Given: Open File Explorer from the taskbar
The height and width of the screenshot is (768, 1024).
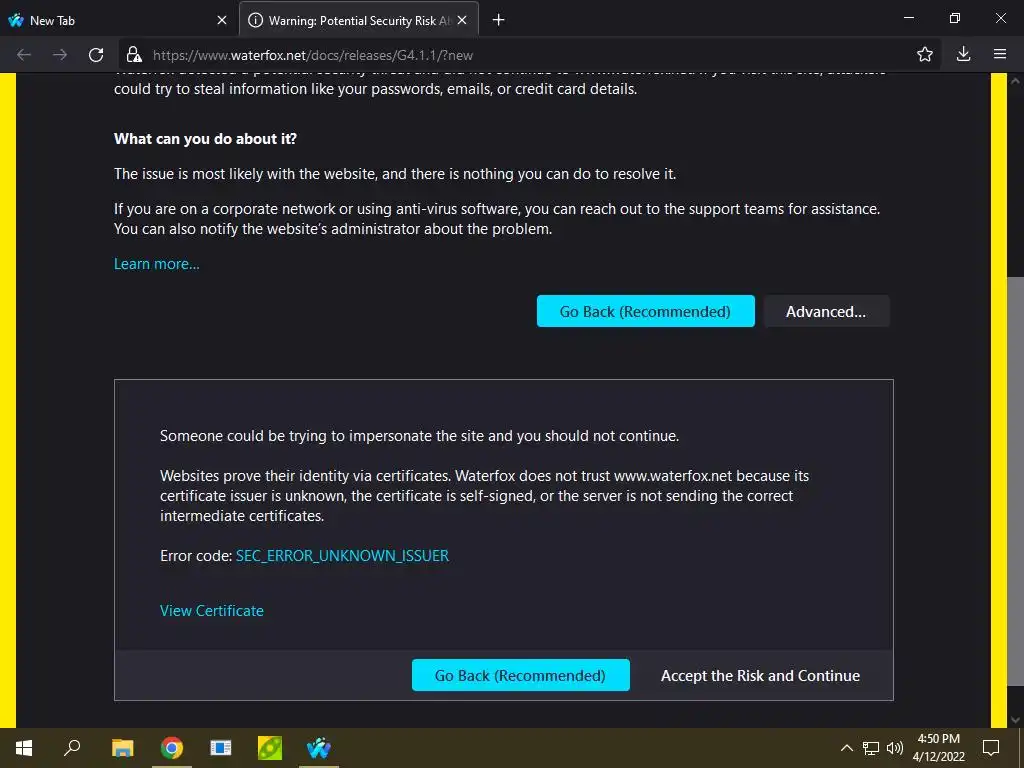Looking at the screenshot, I should [x=122, y=748].
